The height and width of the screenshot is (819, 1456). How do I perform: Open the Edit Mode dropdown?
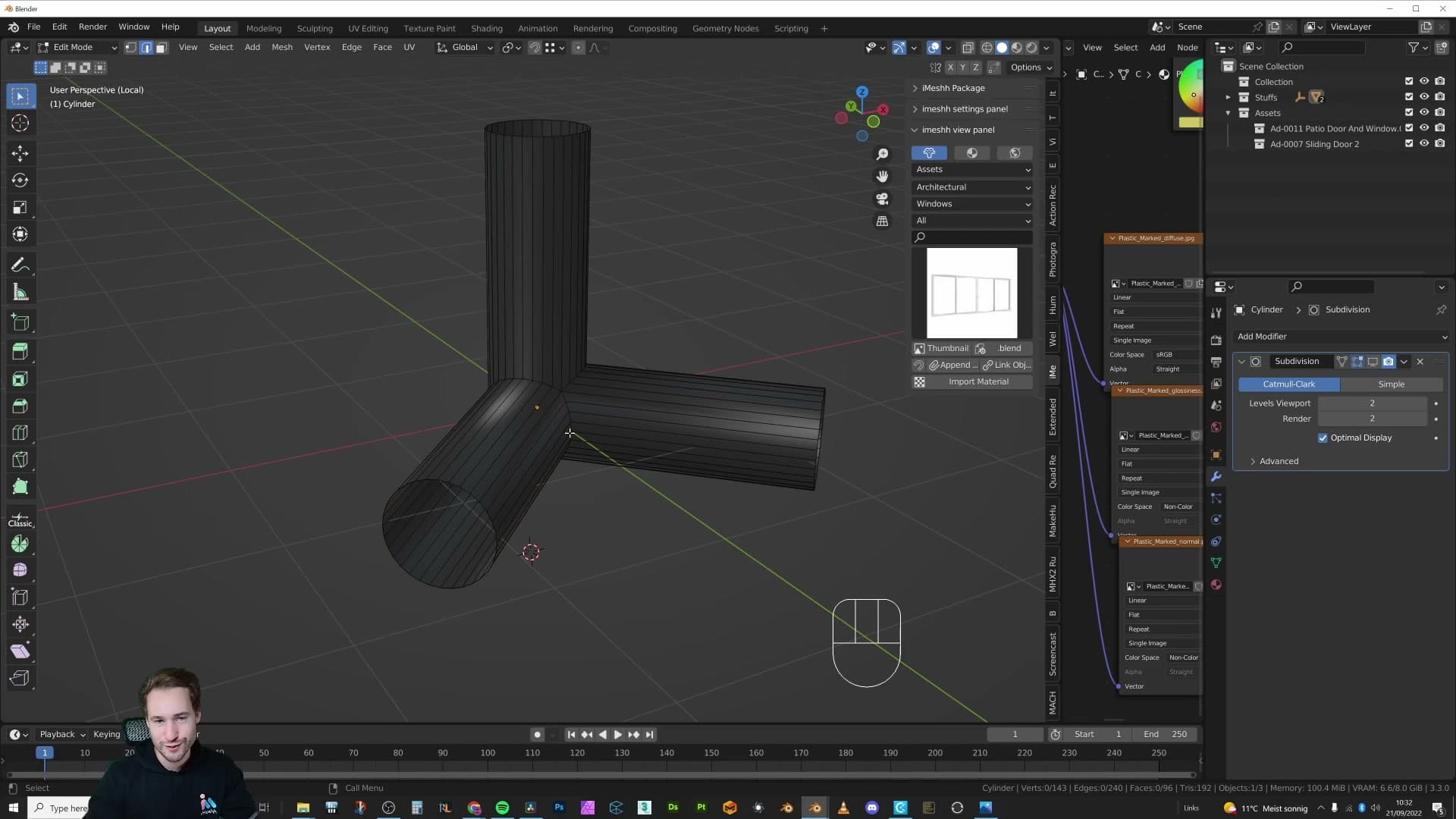coord(77,48)
